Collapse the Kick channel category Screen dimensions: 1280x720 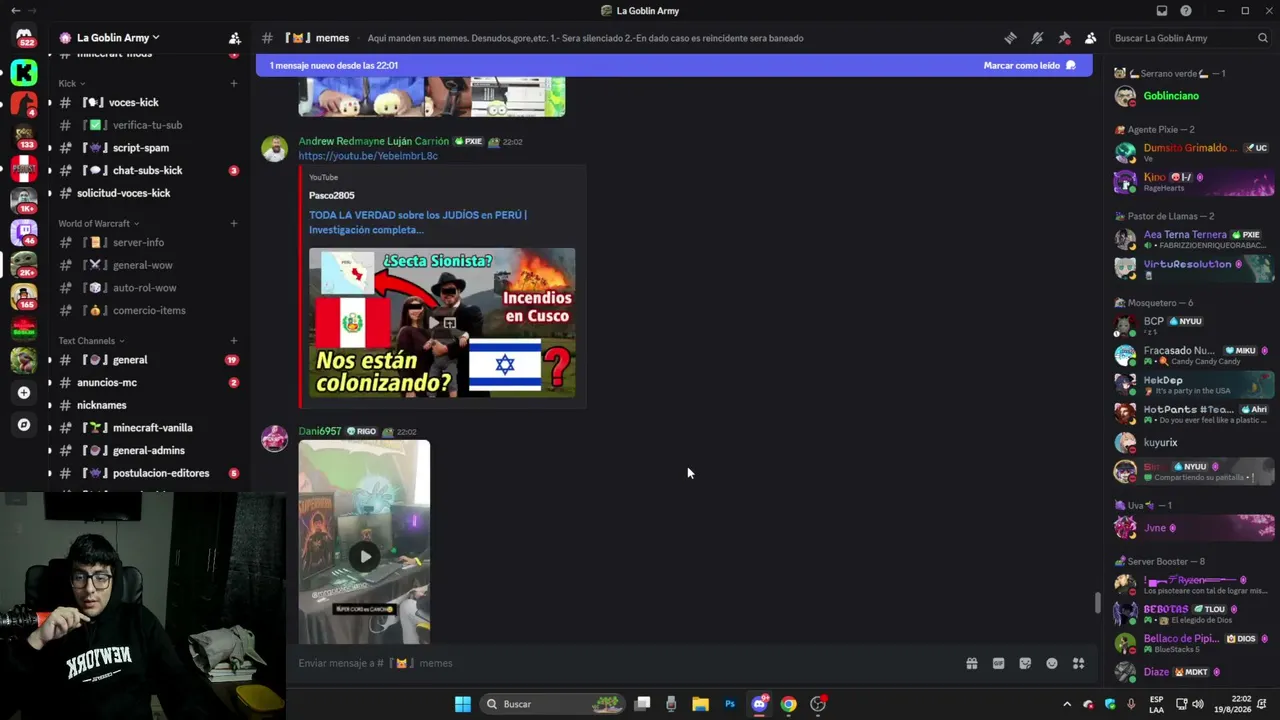[x=71, y=84]
